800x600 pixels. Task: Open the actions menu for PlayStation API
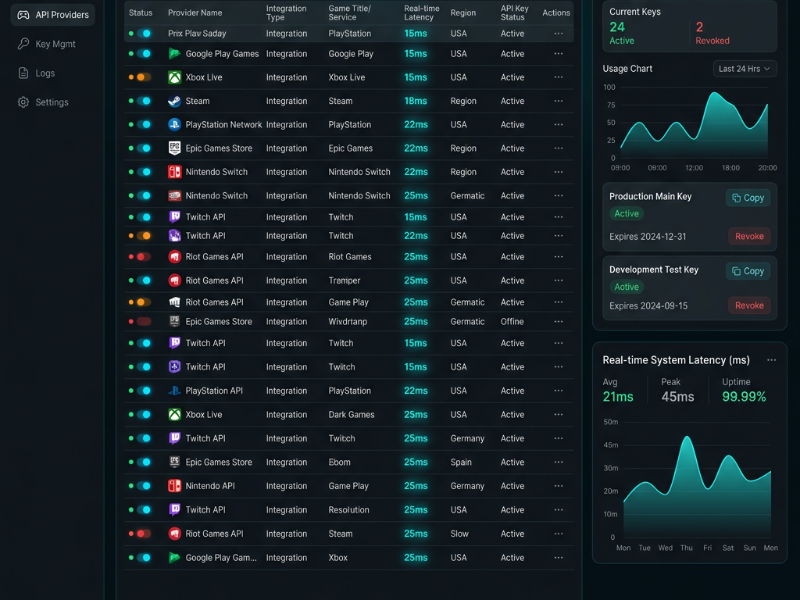point(559,391)
